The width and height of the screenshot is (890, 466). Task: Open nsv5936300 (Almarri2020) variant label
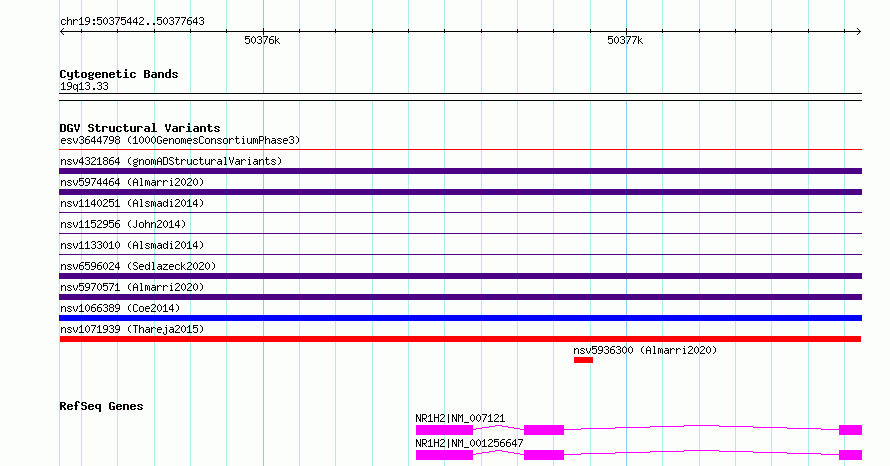645,350
